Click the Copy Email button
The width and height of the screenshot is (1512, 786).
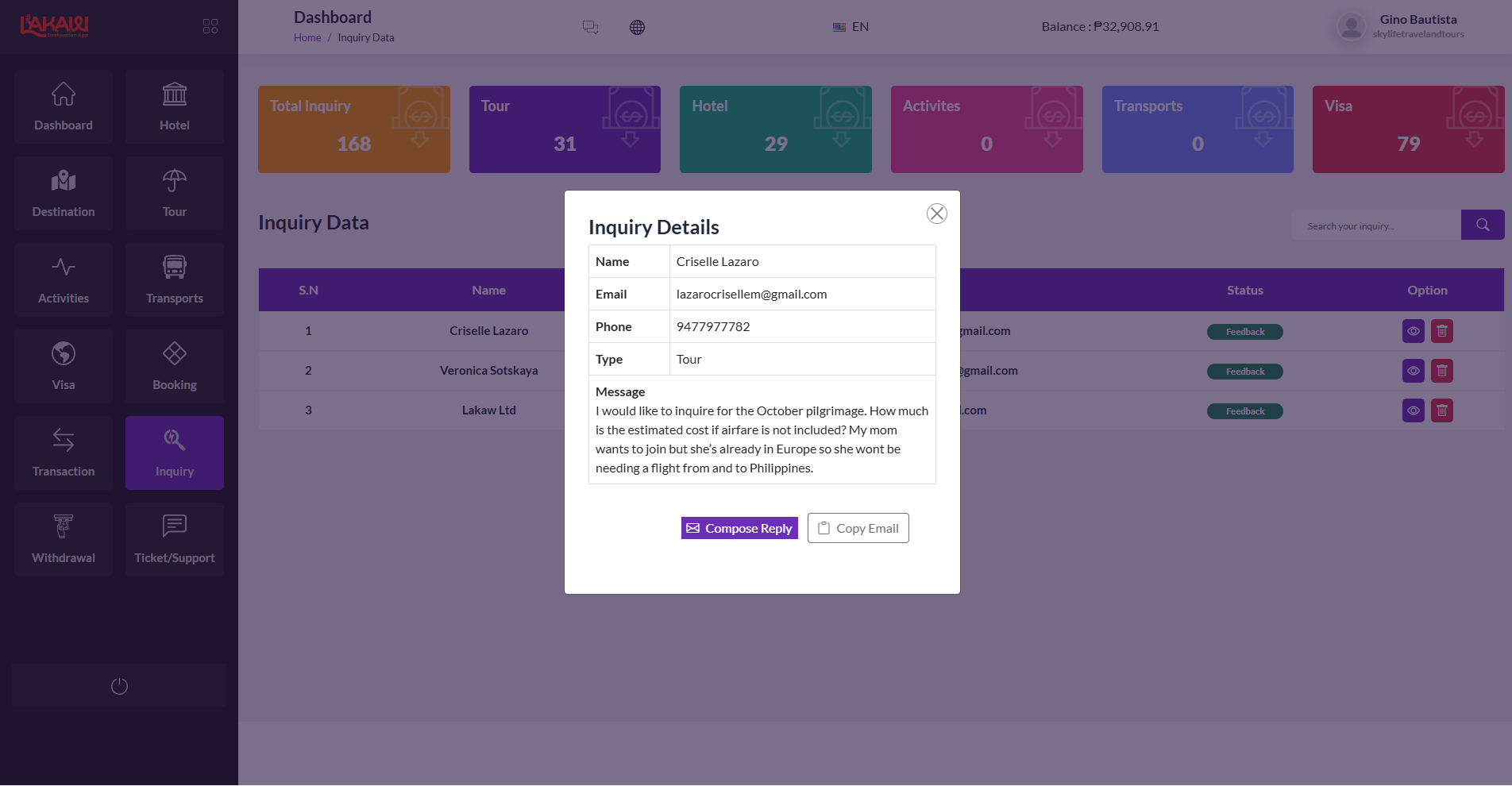858,528
